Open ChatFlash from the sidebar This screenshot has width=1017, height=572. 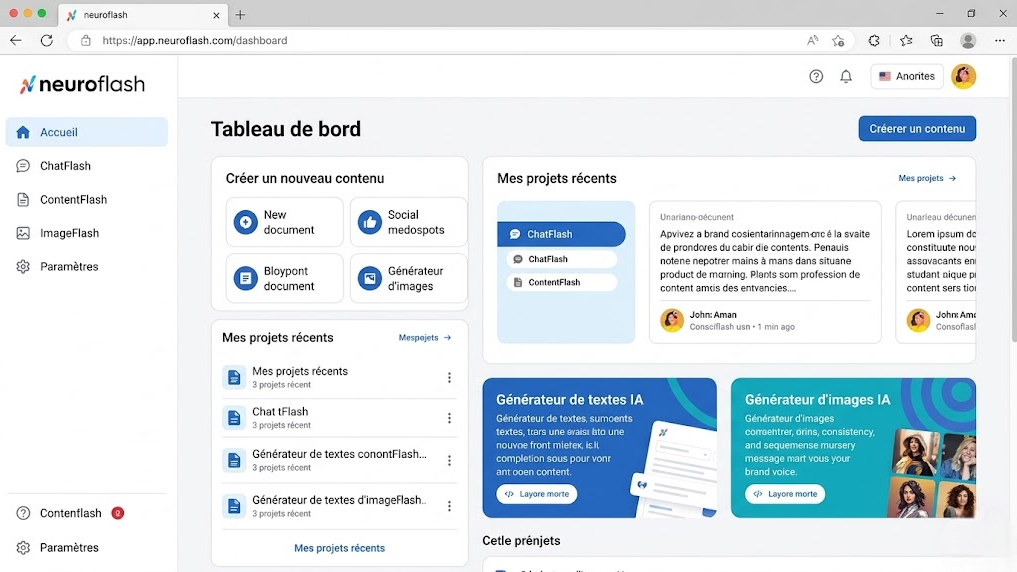point(66,166)
